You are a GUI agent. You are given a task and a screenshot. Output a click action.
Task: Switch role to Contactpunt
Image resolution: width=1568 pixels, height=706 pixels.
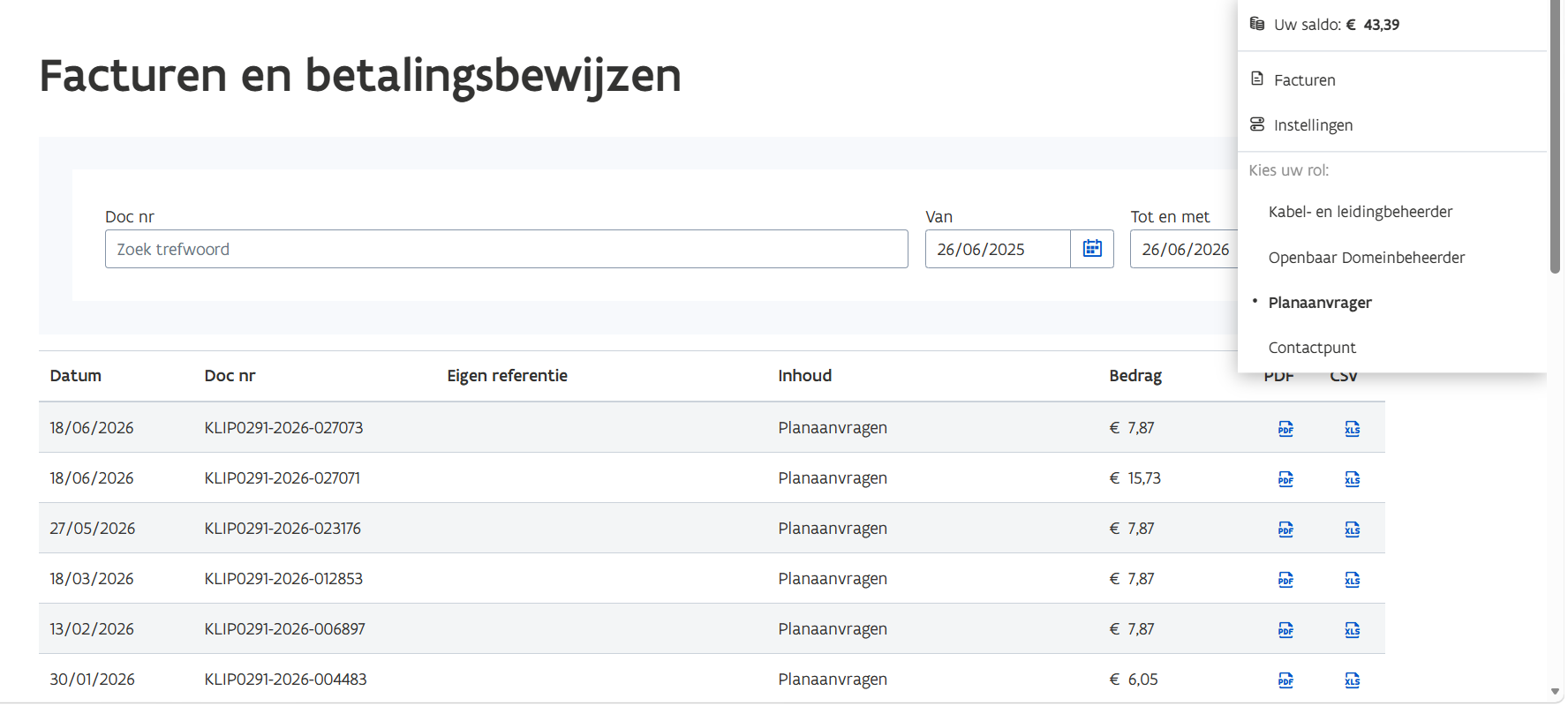(x=1312, y=348)
